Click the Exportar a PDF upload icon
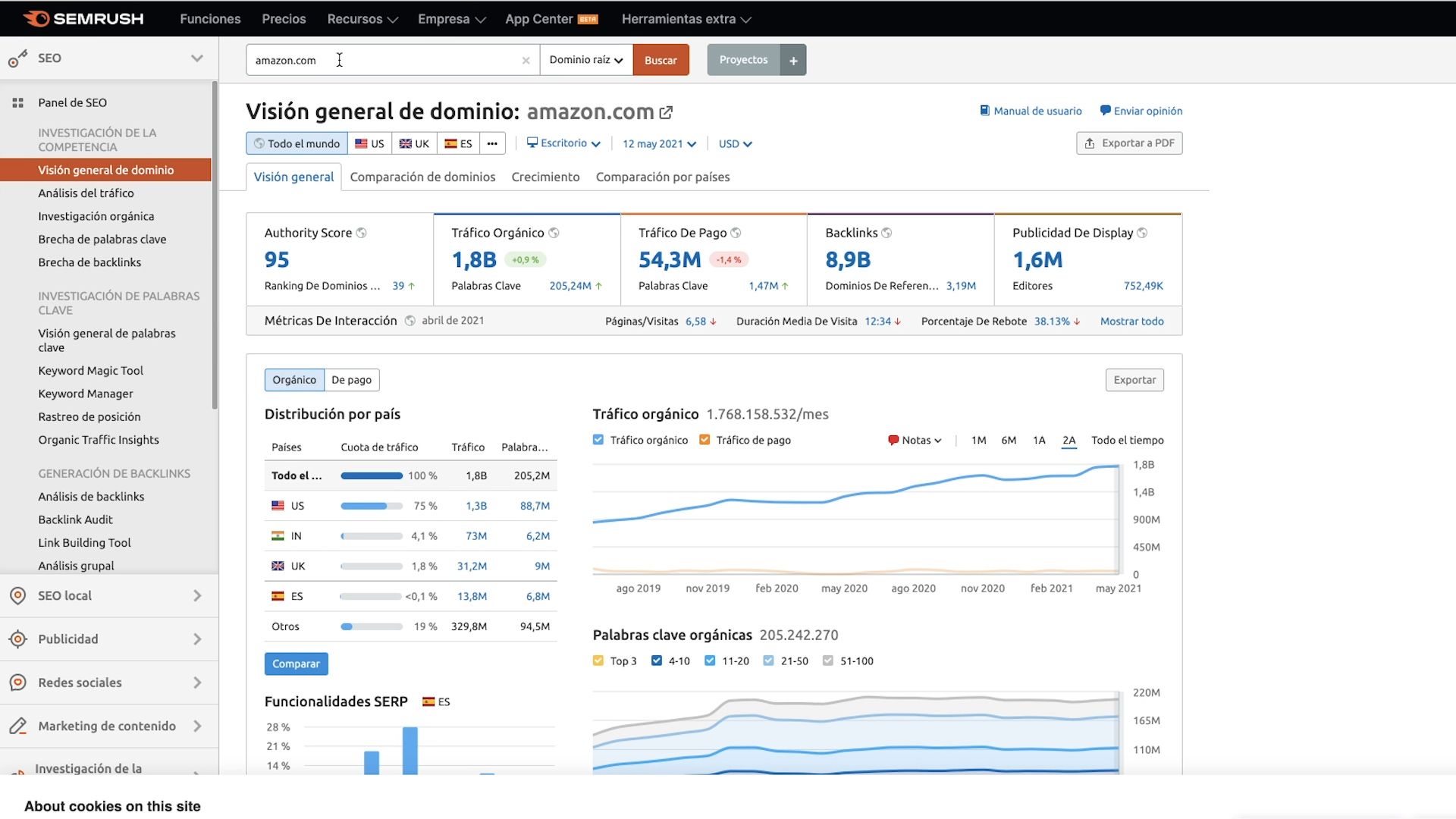 (x=1090, y=143)
